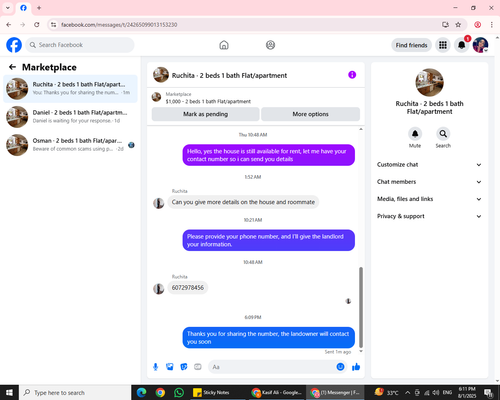The width and height of the screenshot is (500, 400).
Task: Select the 'Thanks you for sharing' blue message
Action: pyautogui.click(x=269, y=337)
